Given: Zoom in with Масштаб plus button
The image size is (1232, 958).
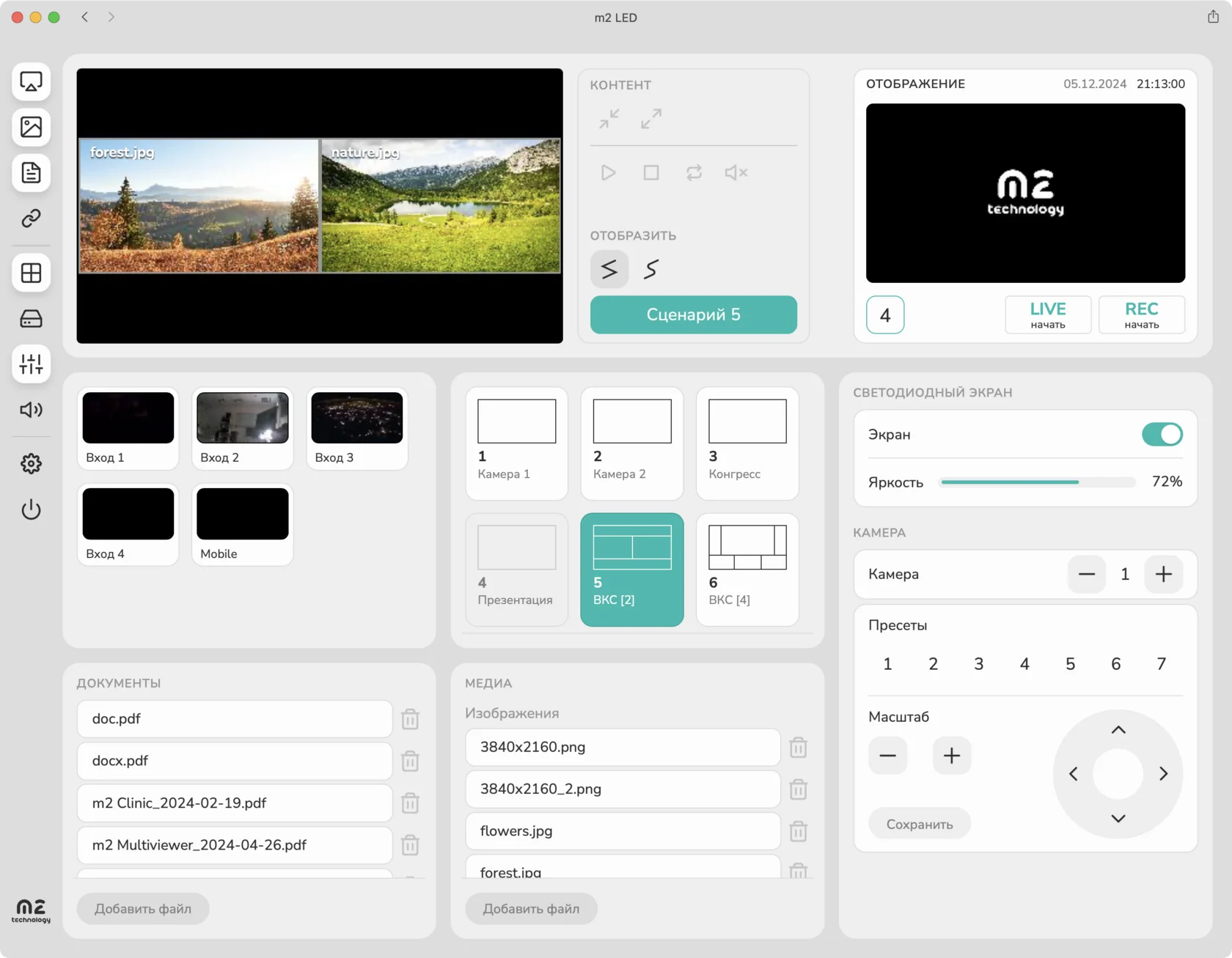Looking at the screenshot, I should 952,756.
